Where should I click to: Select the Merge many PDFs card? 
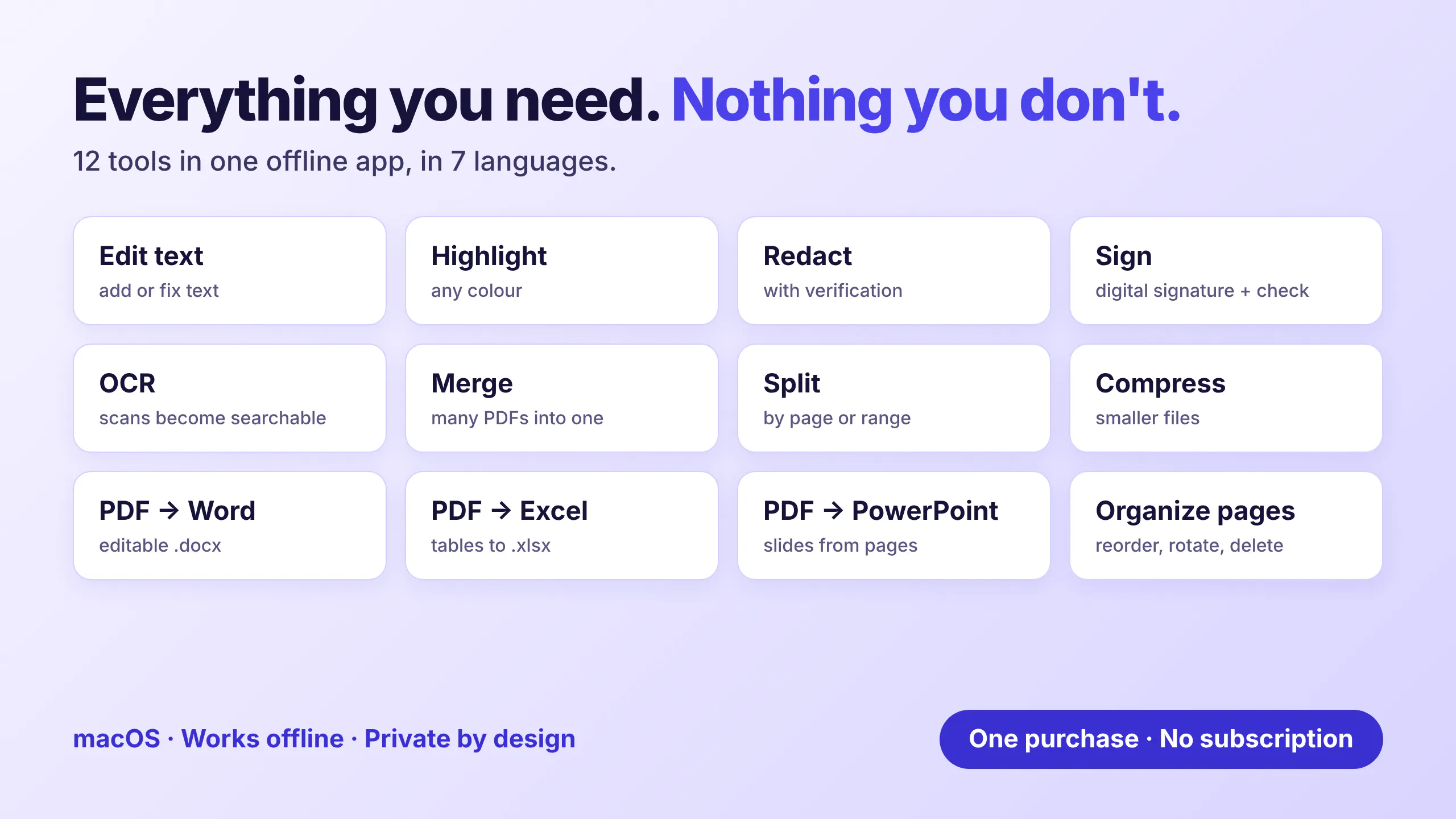pos(562,398)
